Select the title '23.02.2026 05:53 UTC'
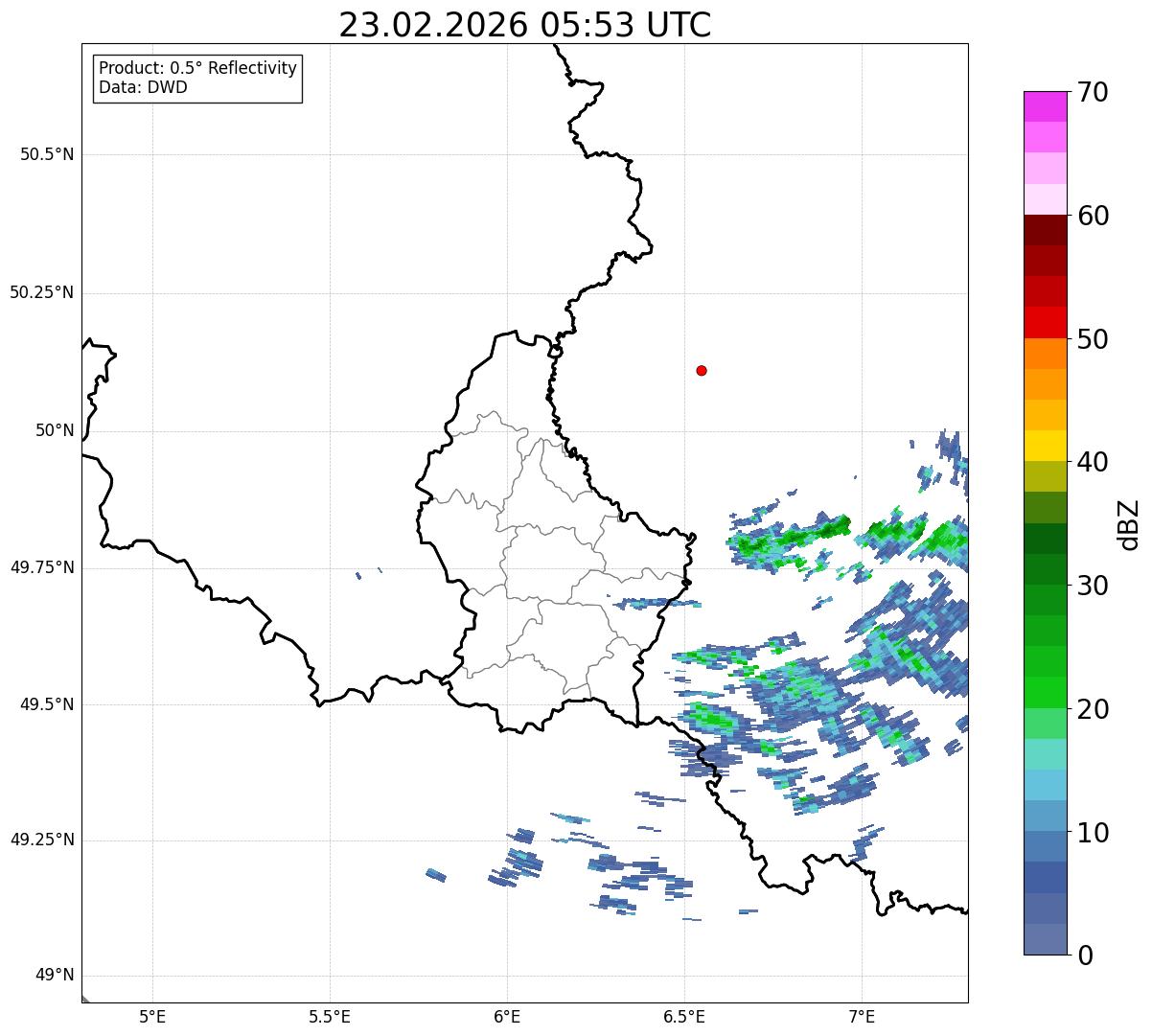This screenshot has height=1036, width=1152. tap(525, 25)
